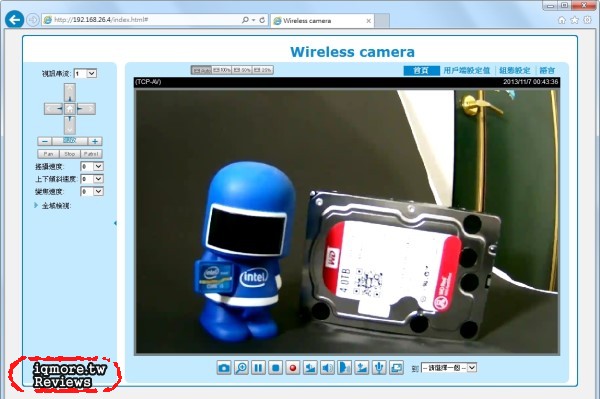Viewport: 600px width, 399px height.
Task: Tilt camera down with the down arrow
Action: 70,125
